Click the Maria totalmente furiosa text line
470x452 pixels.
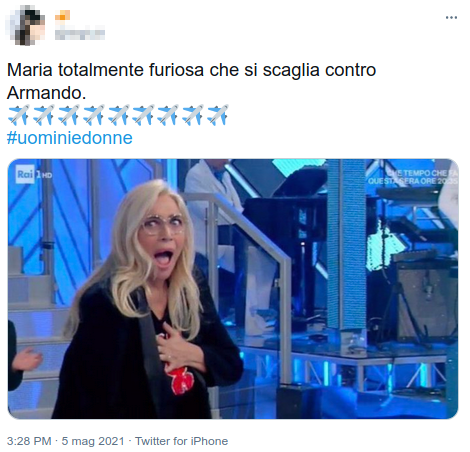pyautogui.click(x=191, y=70)
